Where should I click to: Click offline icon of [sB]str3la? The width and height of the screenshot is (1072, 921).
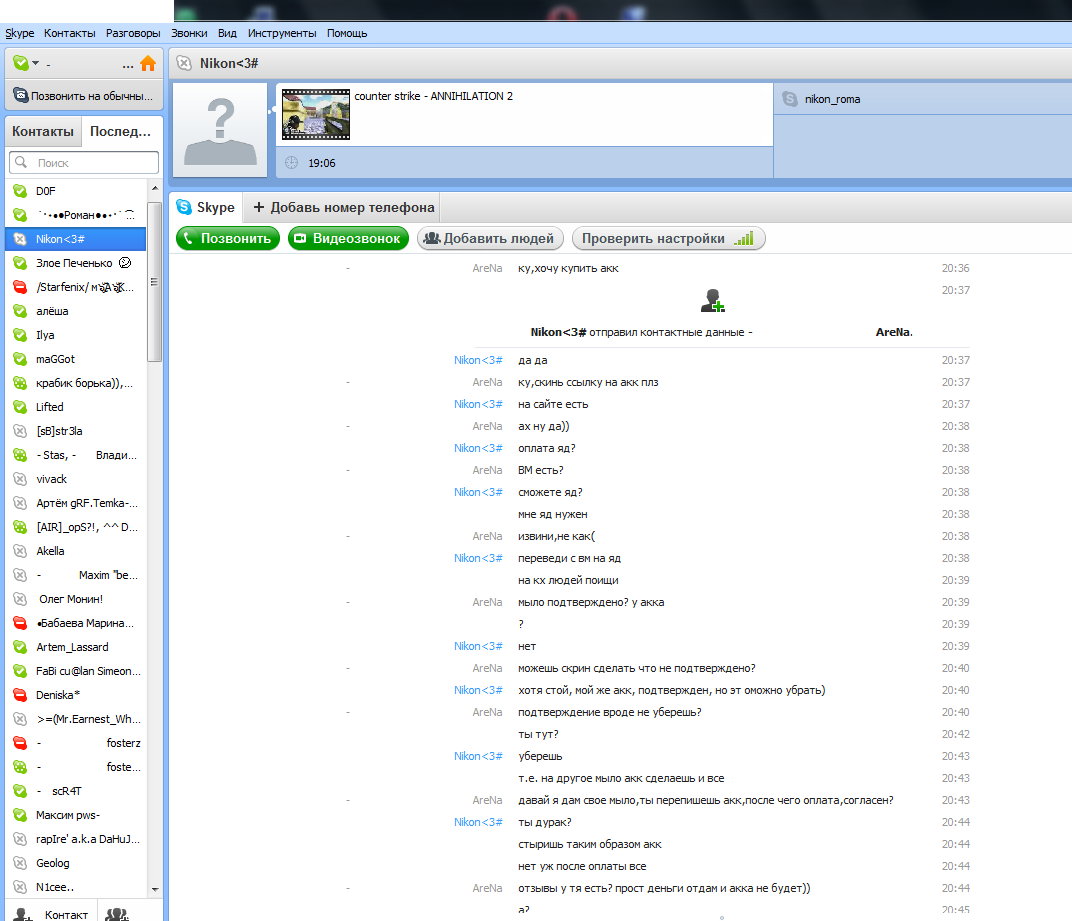click(x=20, y=431)
